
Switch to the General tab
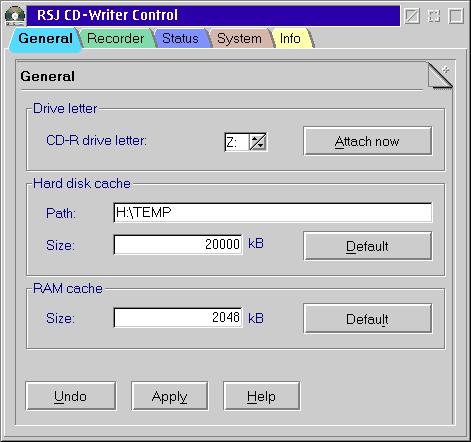(x=45, y=39)
